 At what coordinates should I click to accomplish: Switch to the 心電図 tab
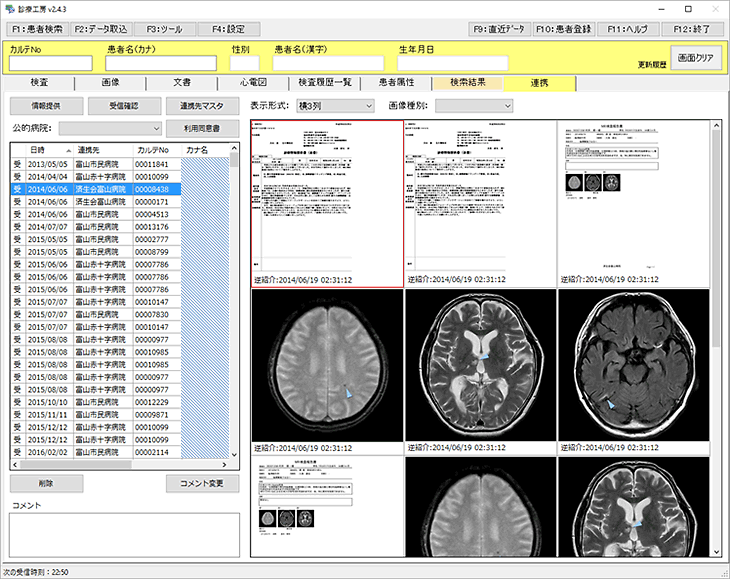pyautogui.click(x=253, y=82)
